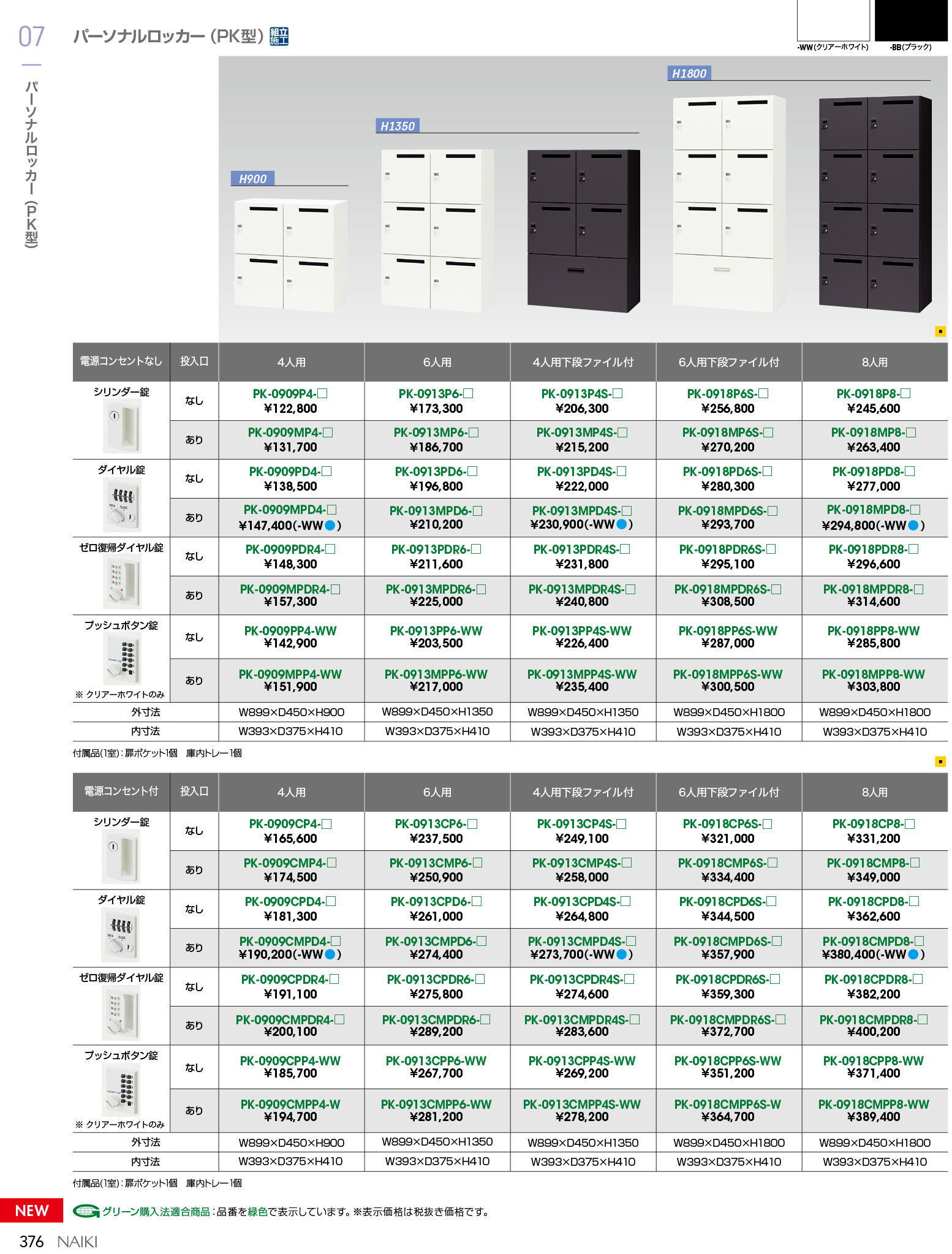Click push-button lock image in 電源コンセント付 table
The height and width of the screenshot is (1254, 952).
(122, 1090)
